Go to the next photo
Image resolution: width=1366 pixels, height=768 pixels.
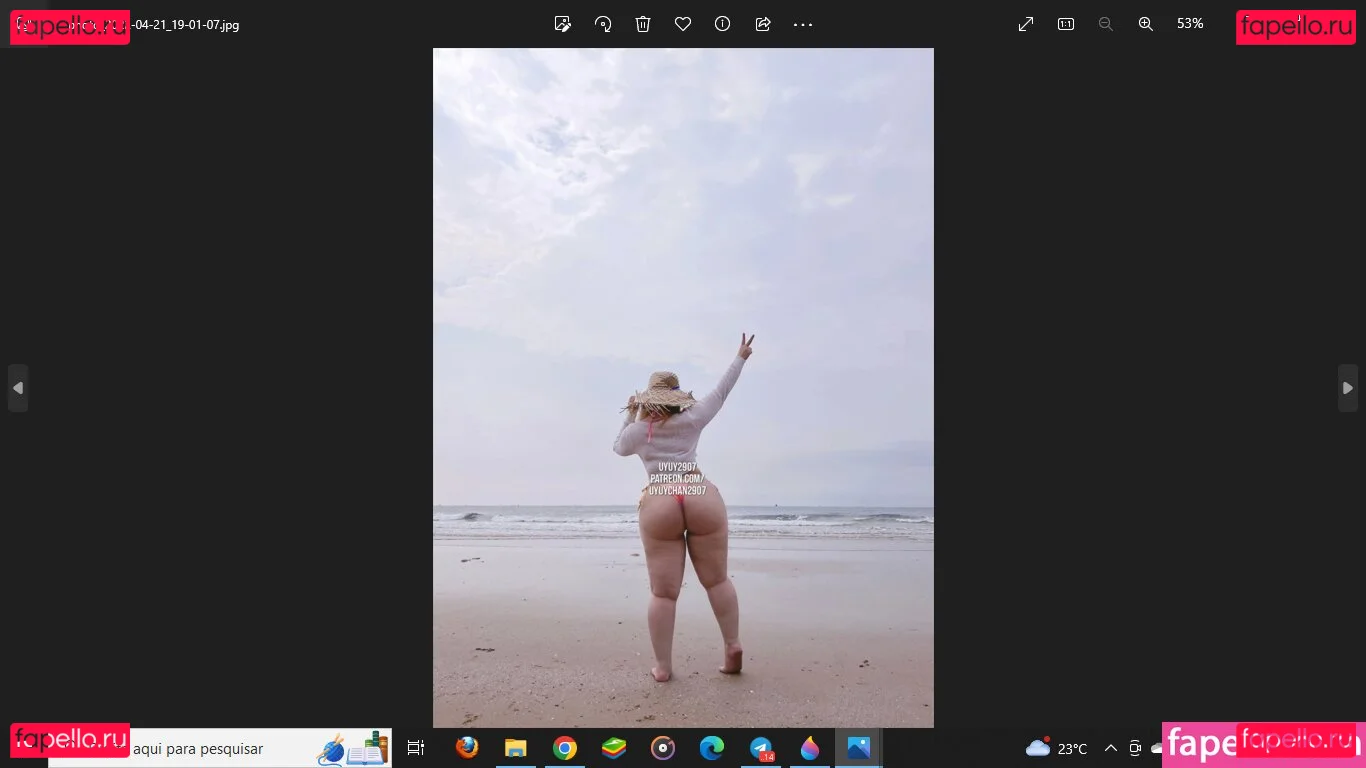point(1348,388)
